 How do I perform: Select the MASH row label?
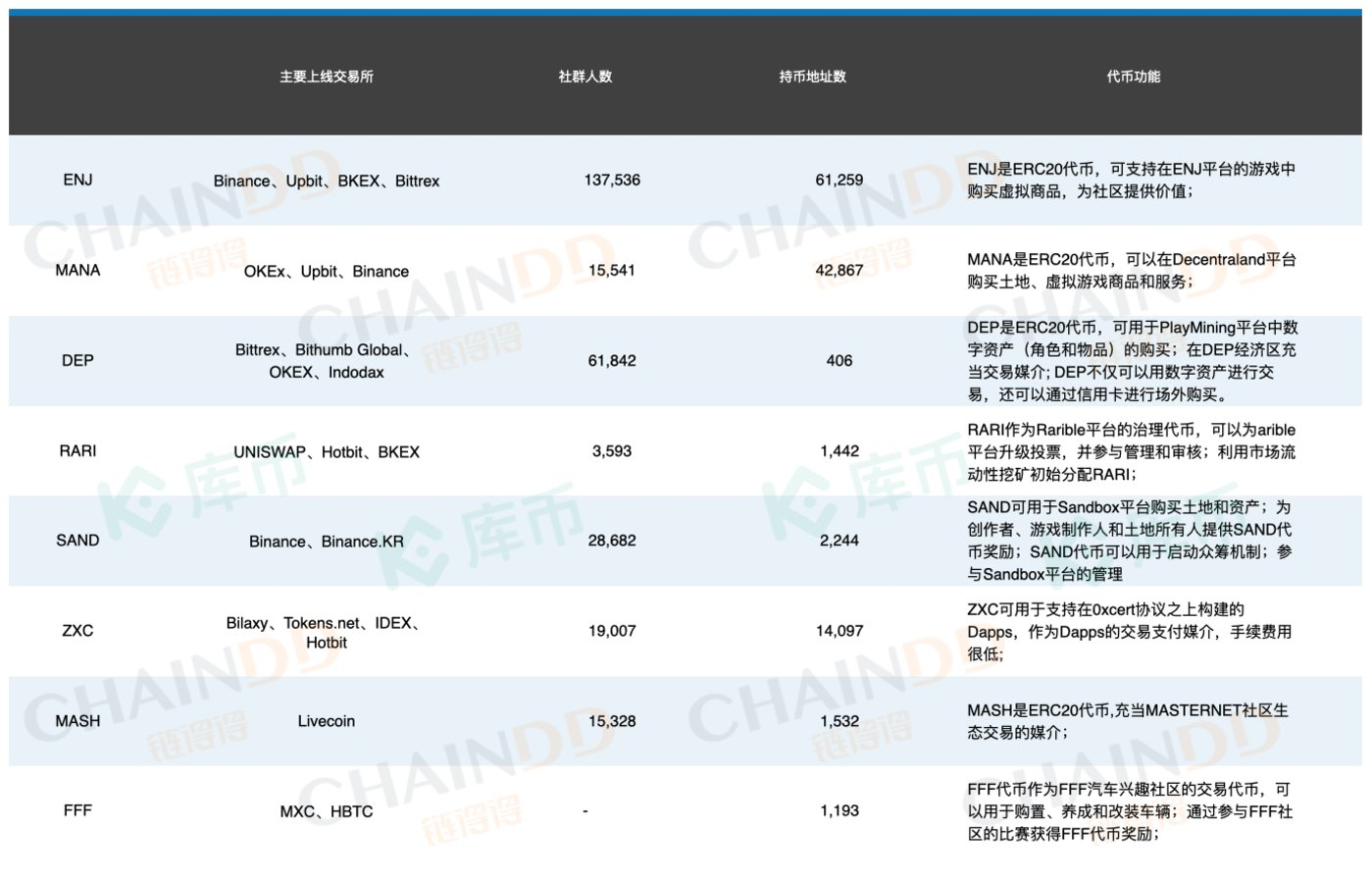point(77,721)
